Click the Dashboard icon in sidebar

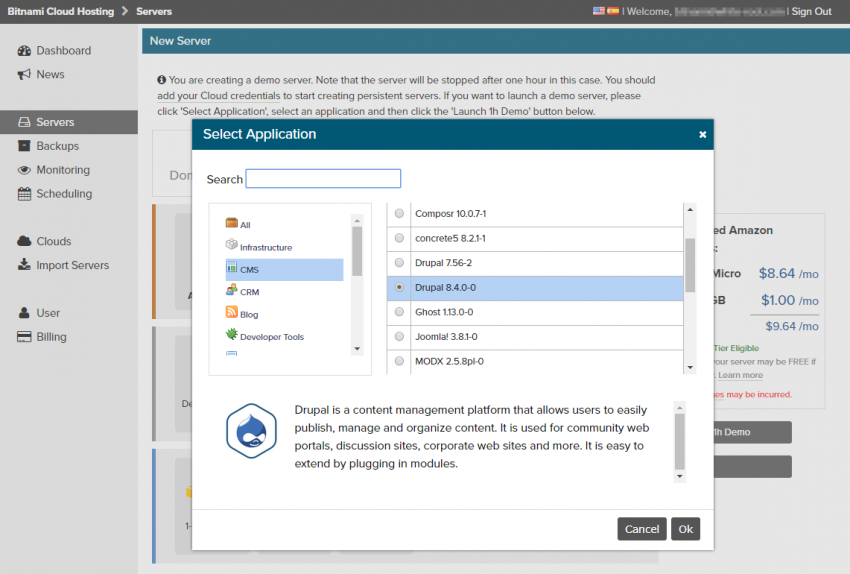(x=25, y=51)
